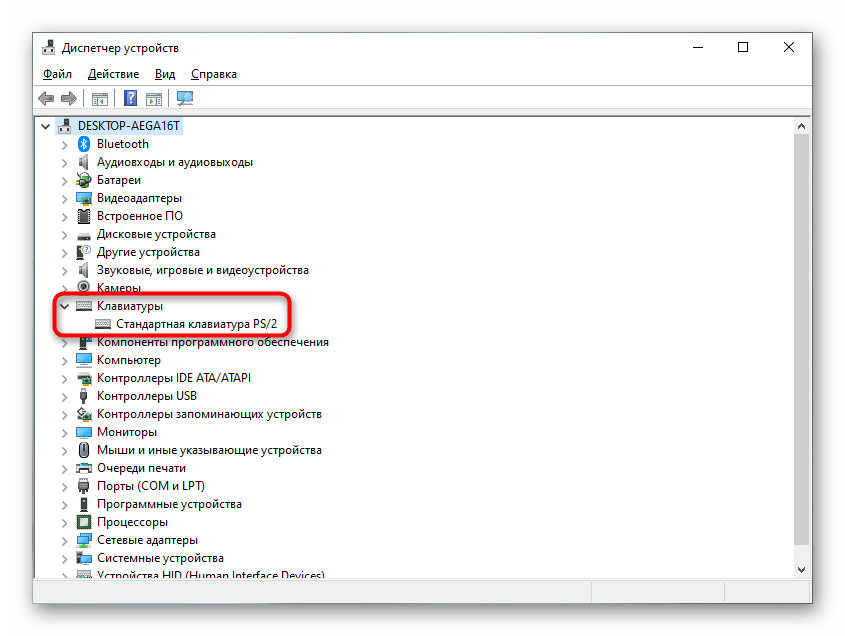Click the vertical scrollbar down arrow
Viewport: 845px width, 636px height.
802,568
